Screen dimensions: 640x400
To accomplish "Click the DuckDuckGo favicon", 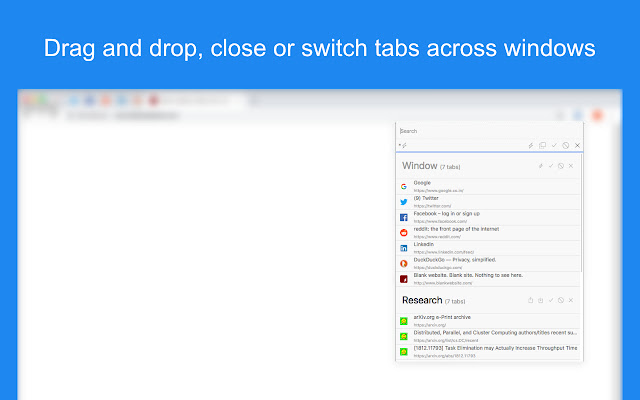I will (x=404, y=264).
